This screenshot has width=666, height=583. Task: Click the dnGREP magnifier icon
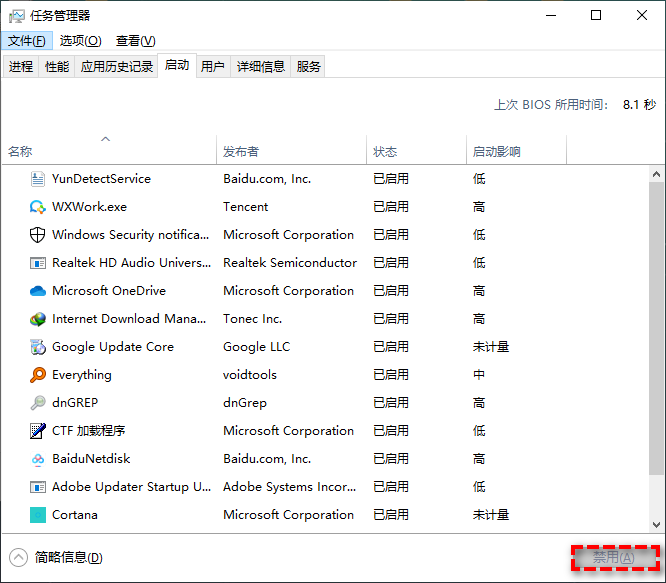(x=37, y=403)
